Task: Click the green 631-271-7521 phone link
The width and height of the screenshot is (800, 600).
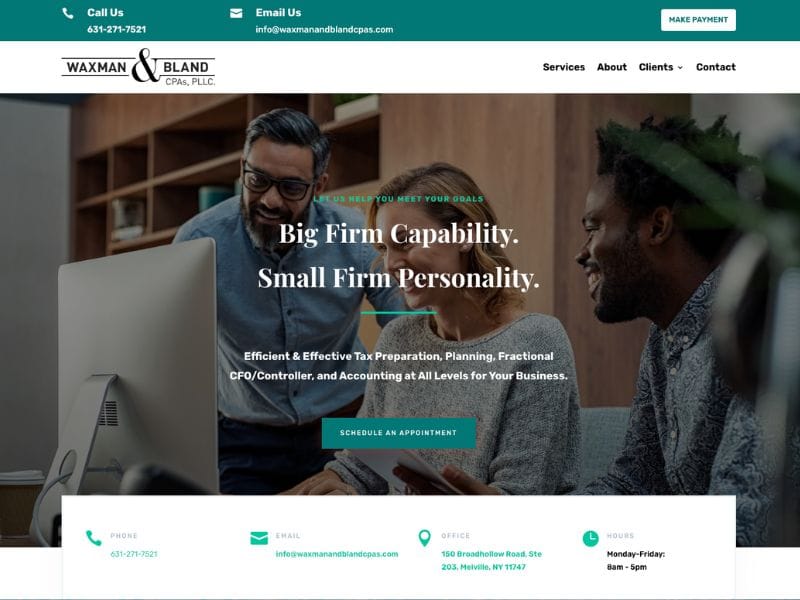Action: click(x=134, y=554)
